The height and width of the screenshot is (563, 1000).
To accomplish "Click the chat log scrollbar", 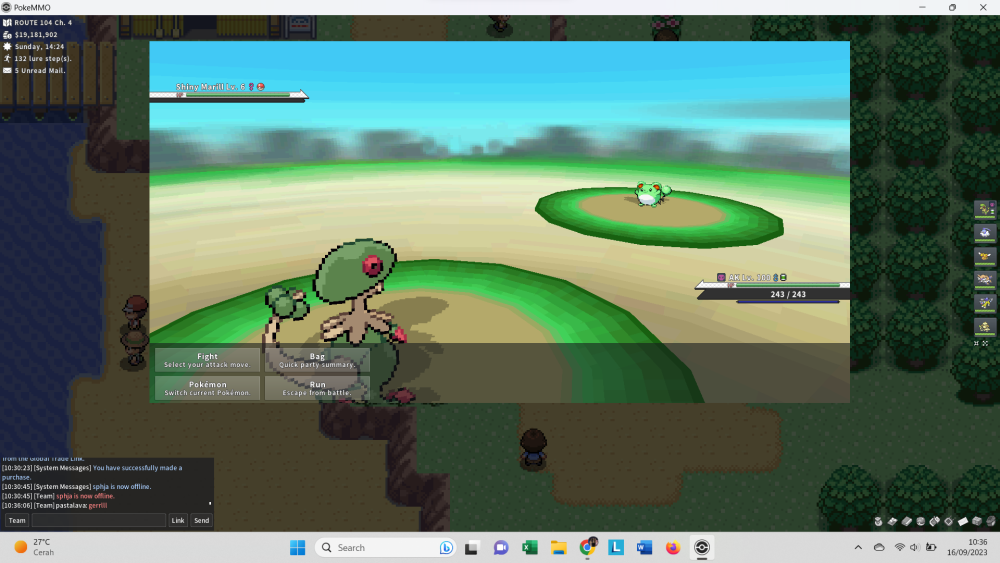I will pos(210,504).
